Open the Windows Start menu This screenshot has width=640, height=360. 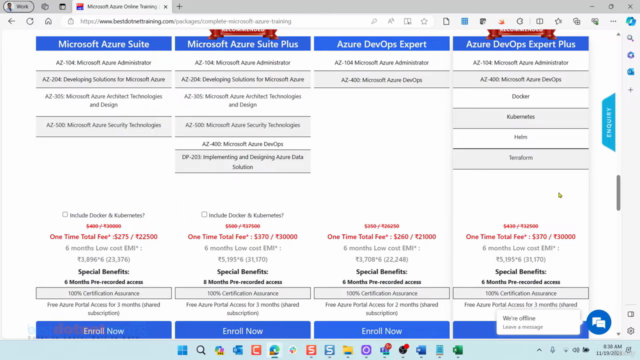tap(182, 350)
